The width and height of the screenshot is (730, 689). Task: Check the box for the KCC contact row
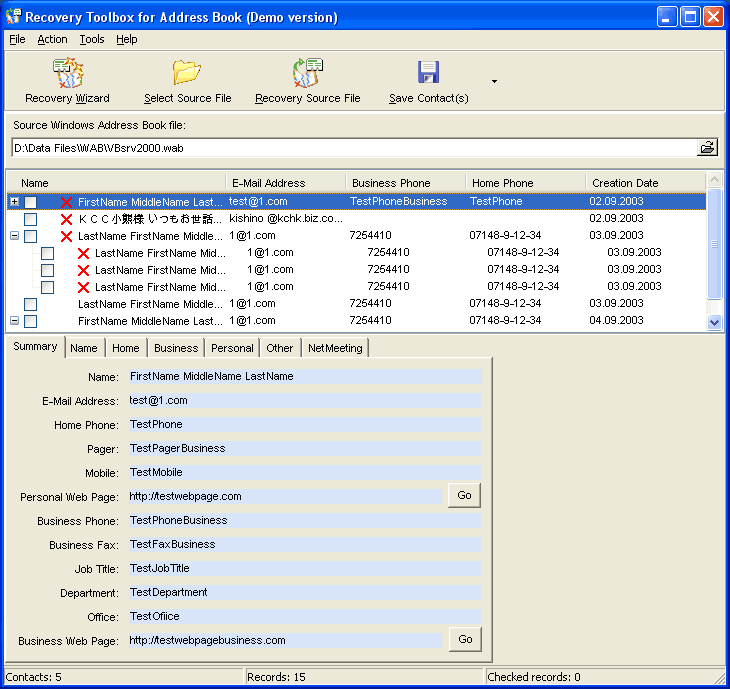[31, 219]
